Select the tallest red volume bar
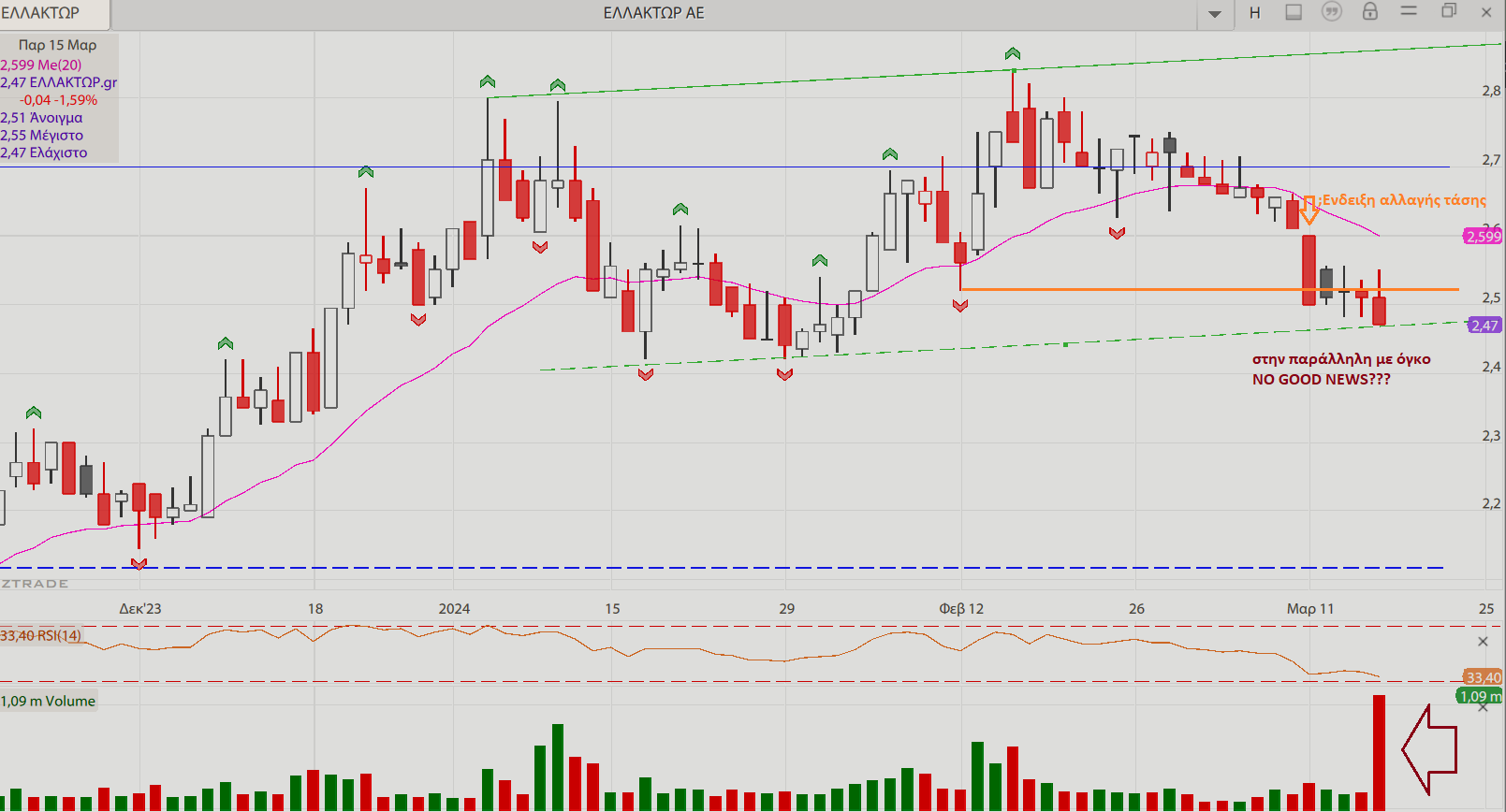1506x812 pixels. [1379, 753]
